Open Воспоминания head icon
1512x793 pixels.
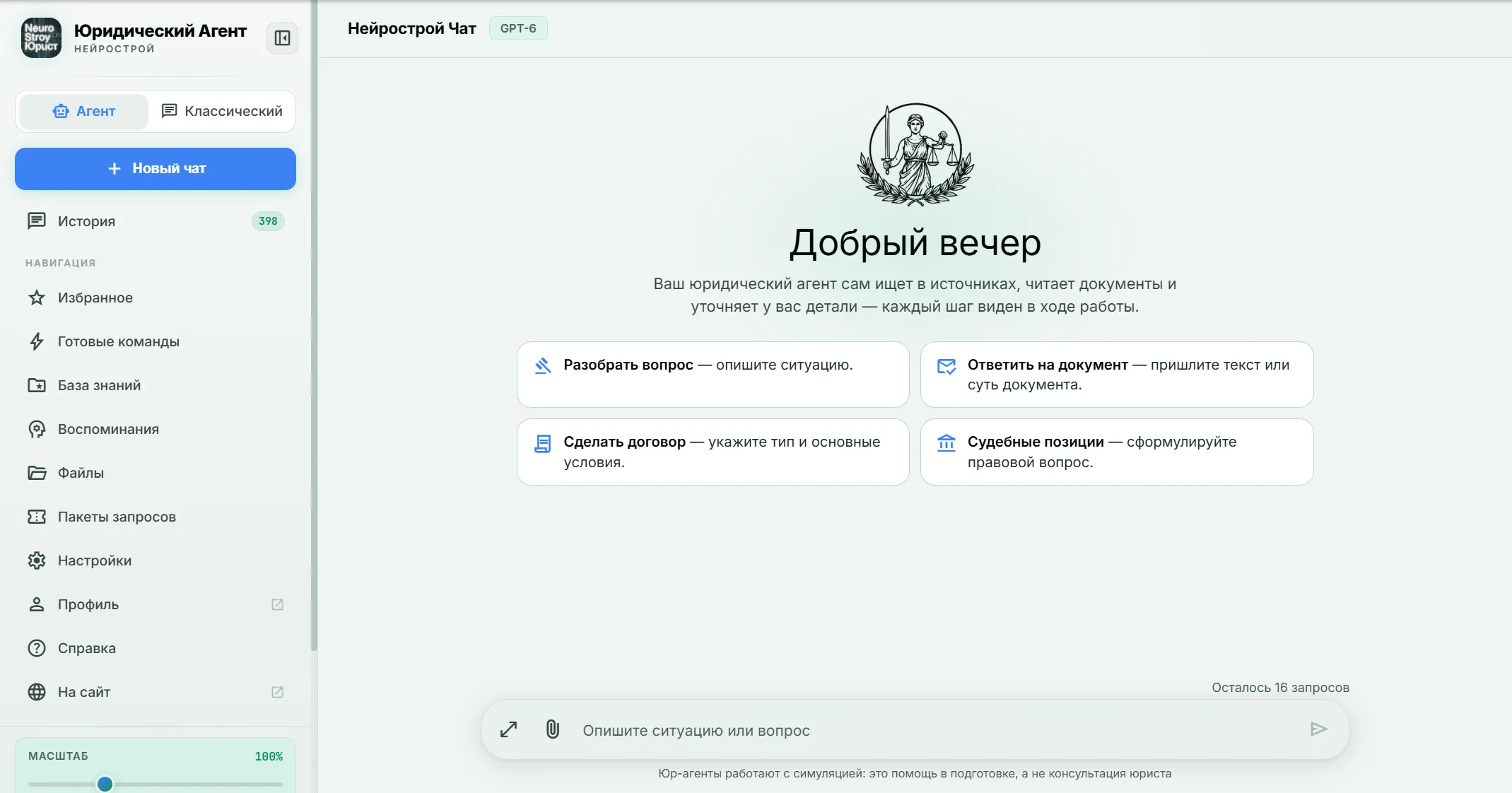point(37,429)
